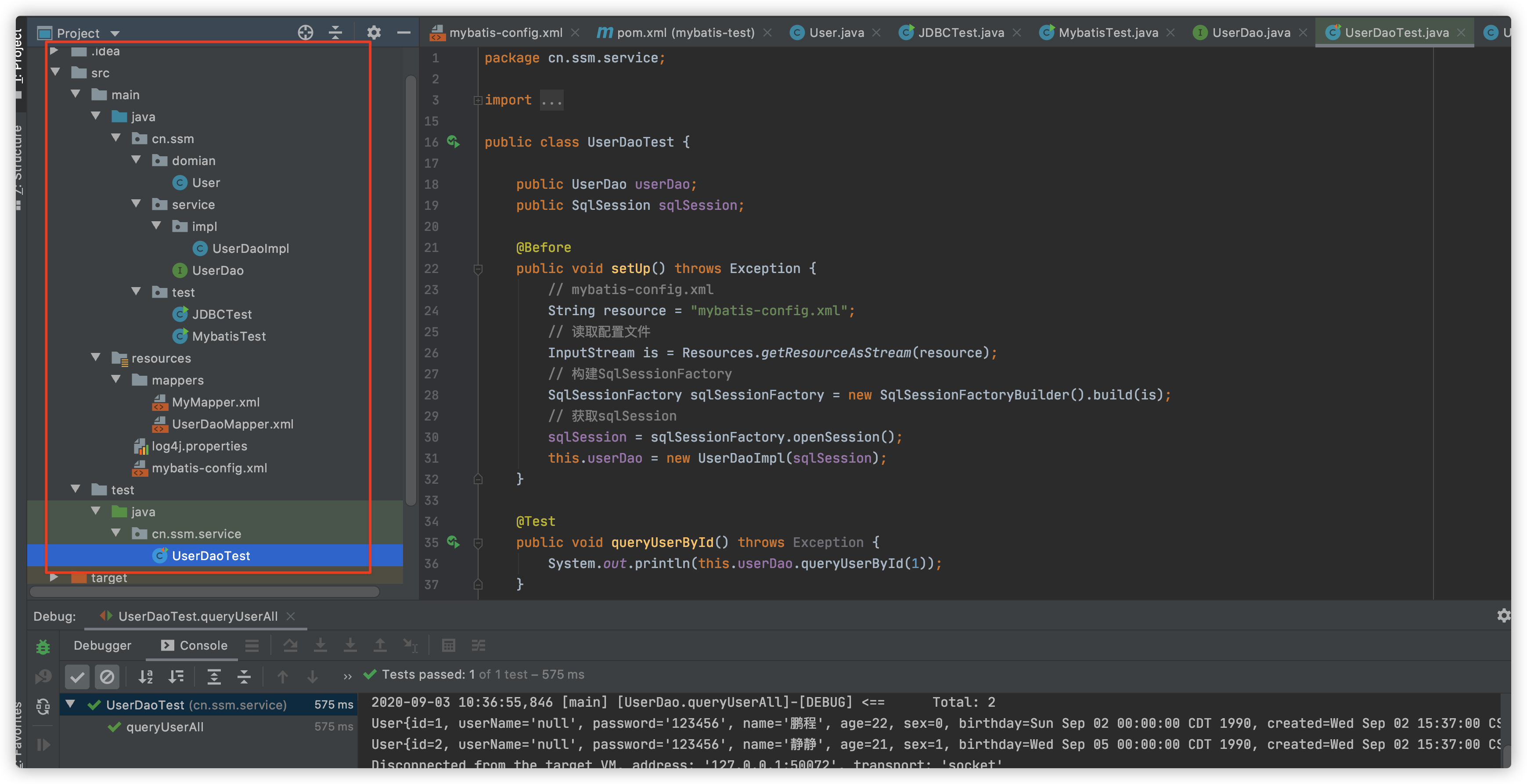Sort tests alphabetically icon

146,676
